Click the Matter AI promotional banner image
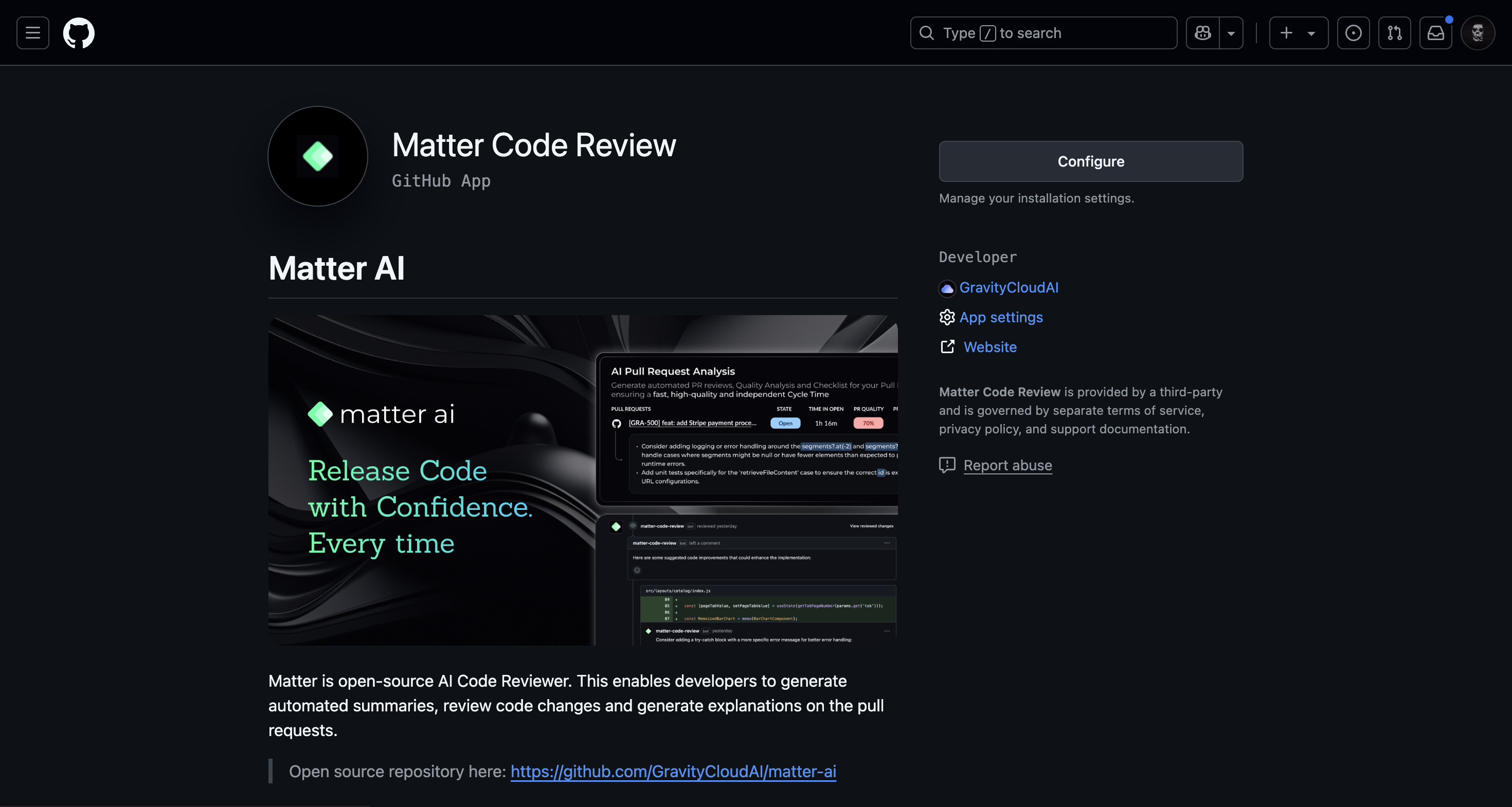The height and width of the screenshot is (807, 1512). click(583, 480)
